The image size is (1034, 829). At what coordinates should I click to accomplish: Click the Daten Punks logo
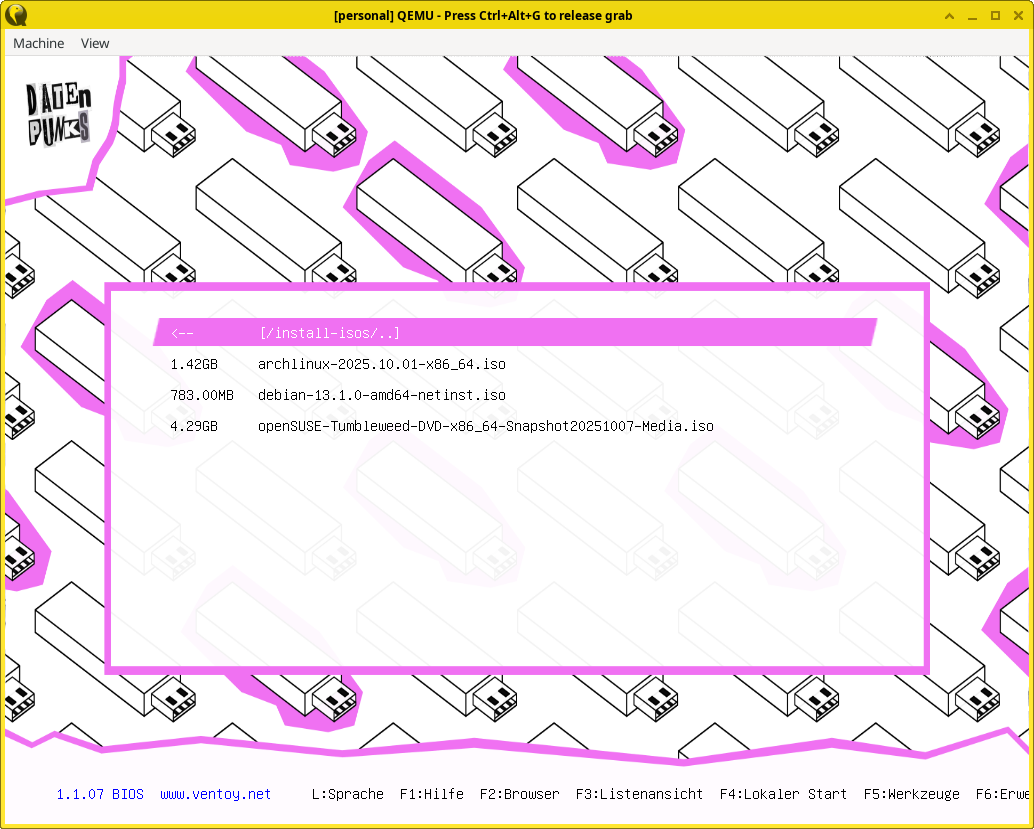coord(60,115)
